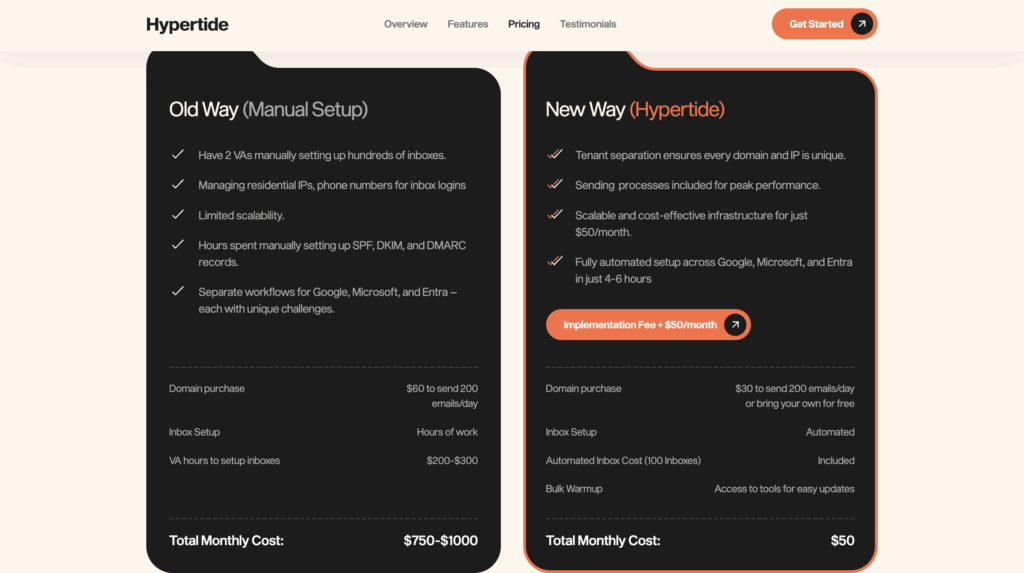The height and width of the screenshot is (573, 1024).
Task: Click checkmark beside 'Limited scalability'
Action: [x=178, y=214]
